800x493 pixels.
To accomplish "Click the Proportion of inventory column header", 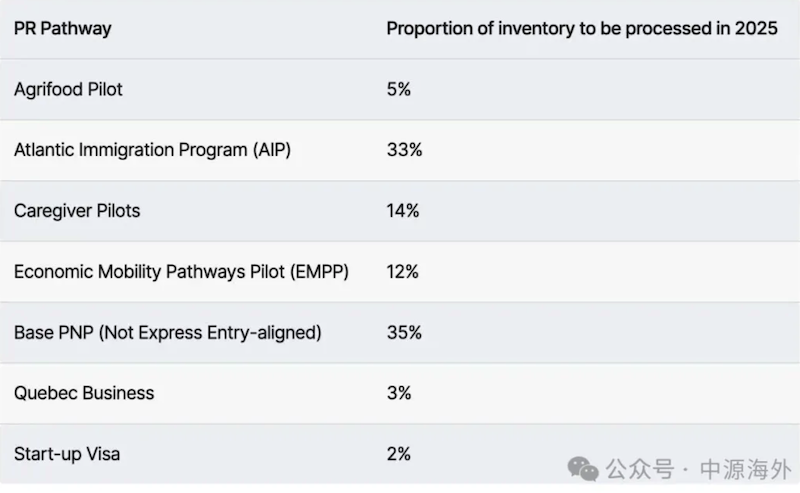I will (581, 28).
